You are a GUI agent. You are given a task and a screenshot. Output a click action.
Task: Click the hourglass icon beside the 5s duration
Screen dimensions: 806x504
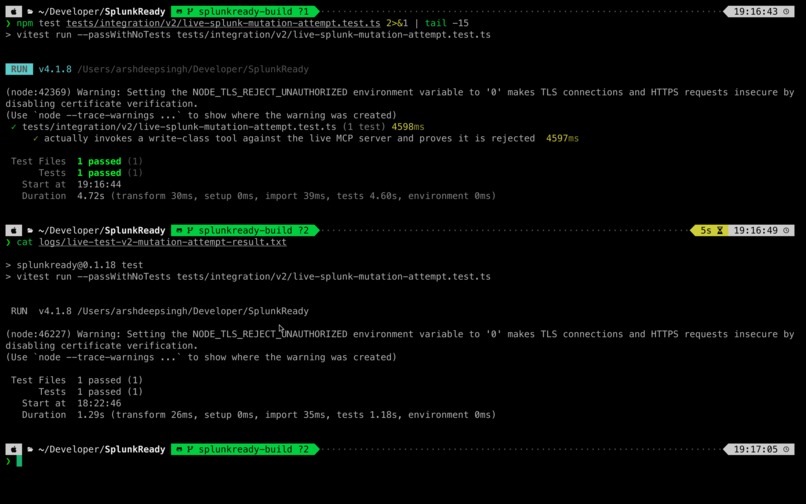coord(720,230)
